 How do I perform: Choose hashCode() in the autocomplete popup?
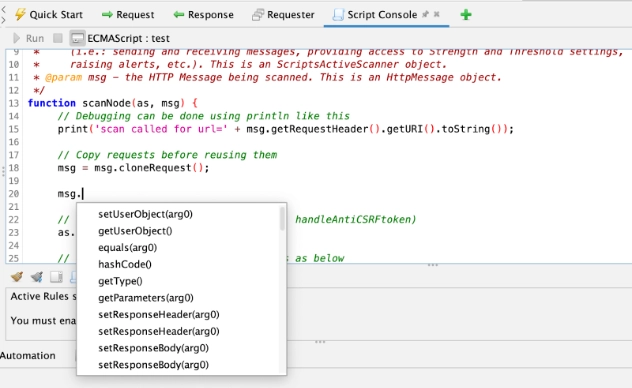125,264
